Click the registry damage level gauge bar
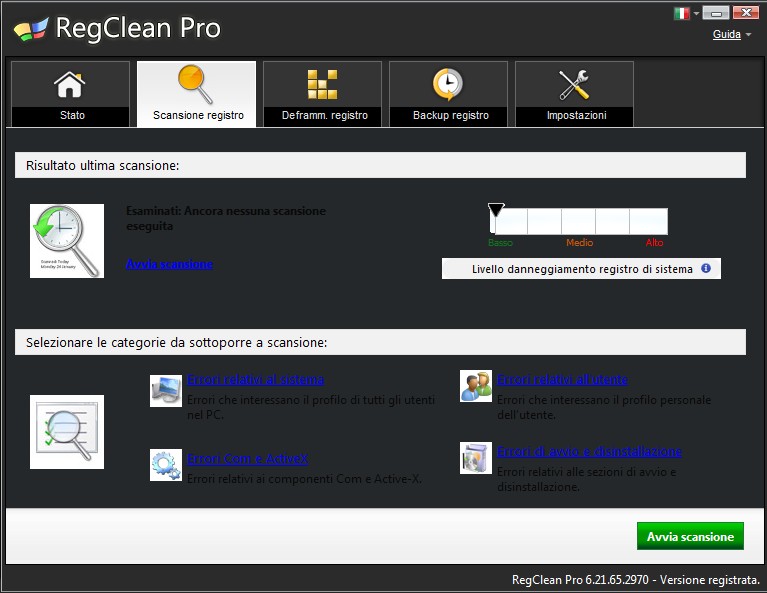 pyautogui.click(x=579, y=221)
